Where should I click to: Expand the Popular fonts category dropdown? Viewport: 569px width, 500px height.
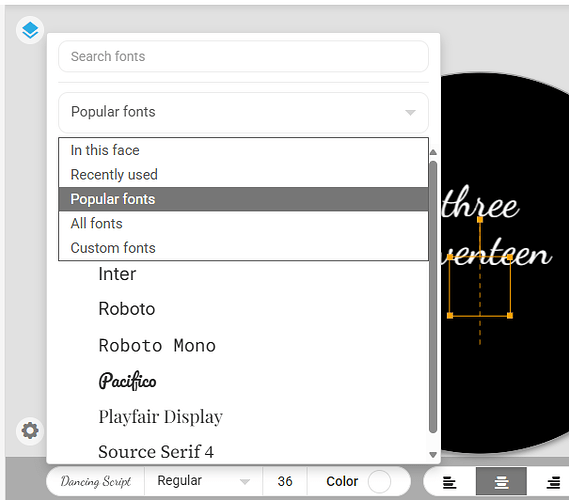coord(243,112)
